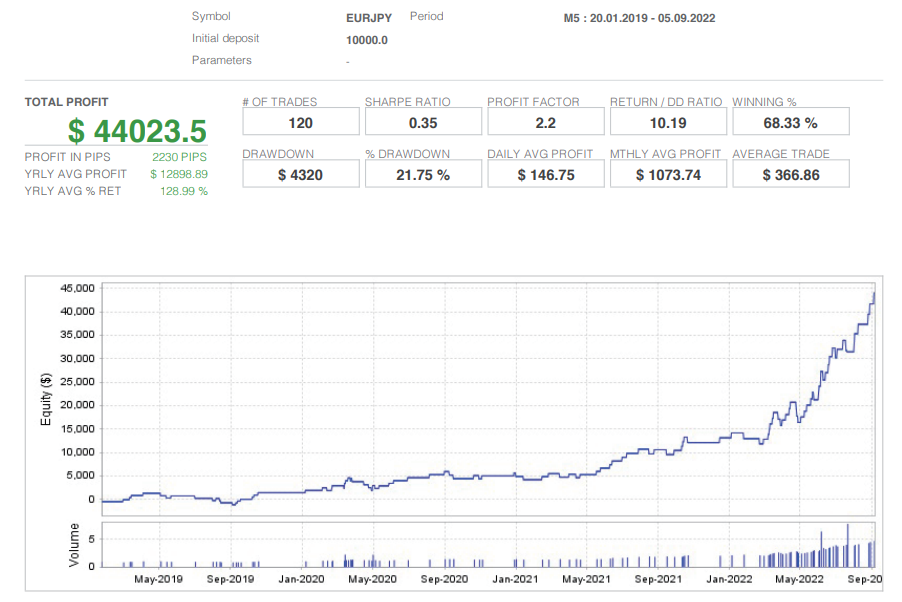The height and width of the screenshot is (602, 902).
Task: Click the Winning % box showing 68.33 %
Action: pos(790,123)
